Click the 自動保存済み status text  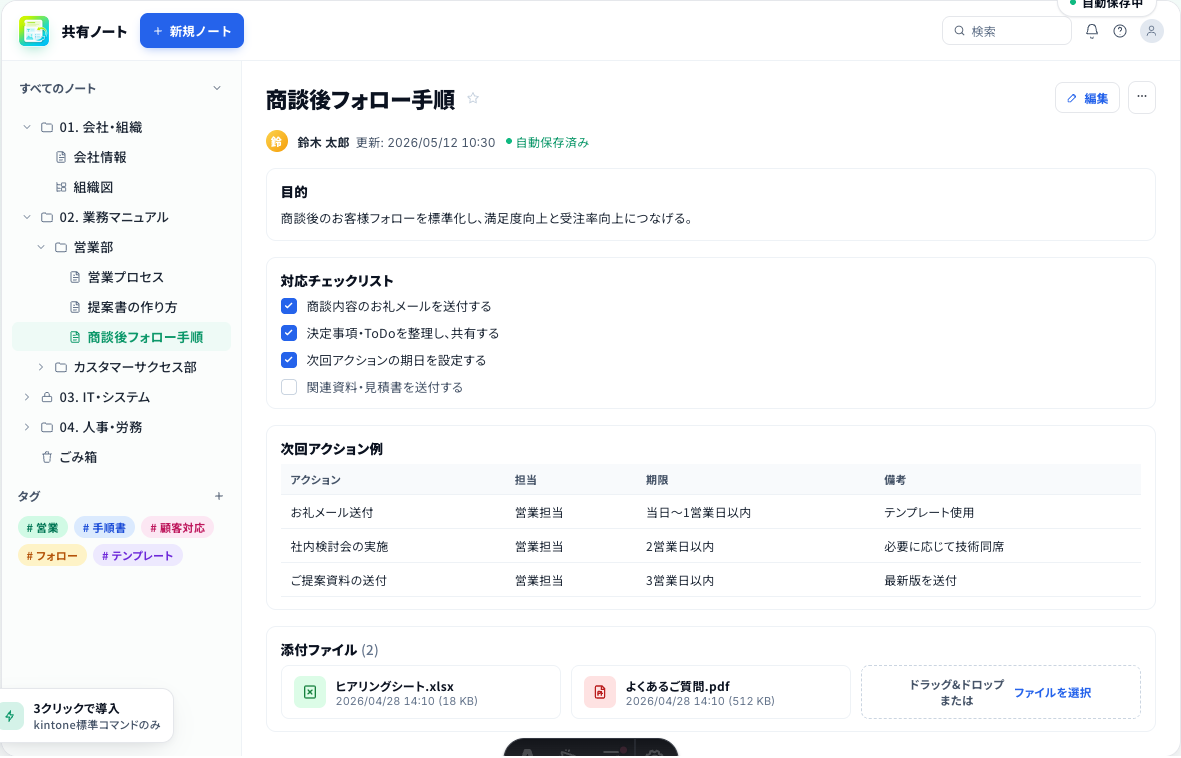(x=552, y=142)
